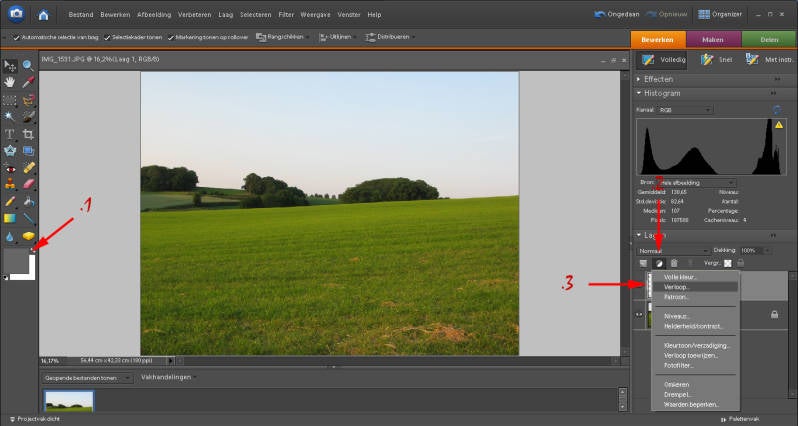Viewport: 798px width, 426px height.
Task: Click the trash icon to delete layer
Action: [x=675, y=263]
